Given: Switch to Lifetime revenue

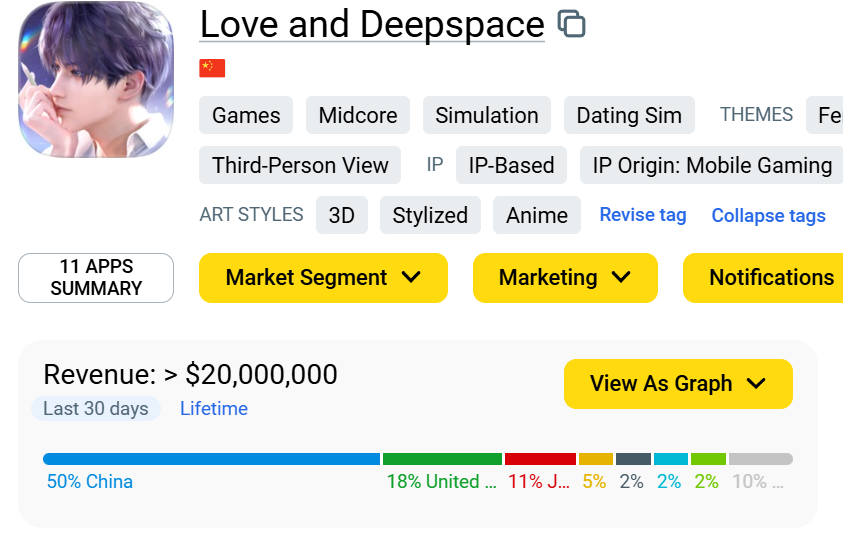Looking at the screenshot, I should (x=214, y=408).
